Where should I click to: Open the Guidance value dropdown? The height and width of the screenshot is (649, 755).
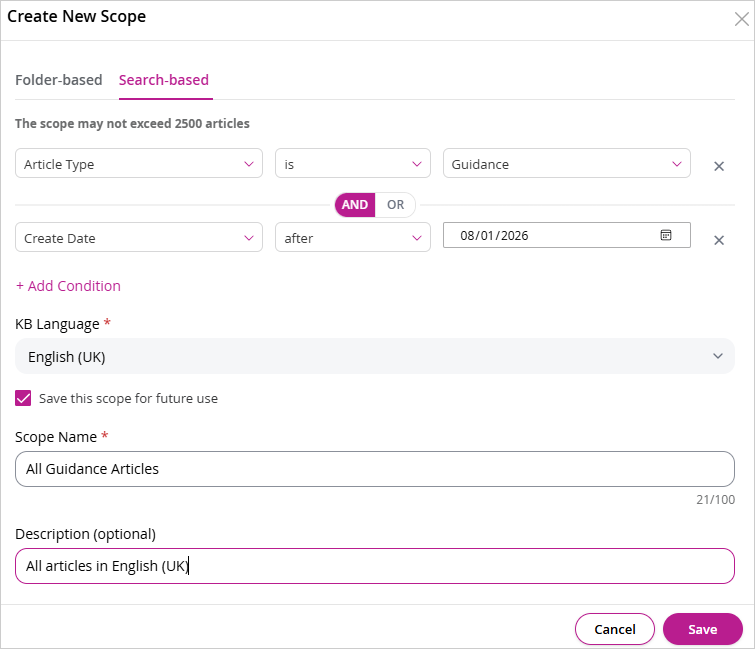pyautogui.click(x=567, y=163)
